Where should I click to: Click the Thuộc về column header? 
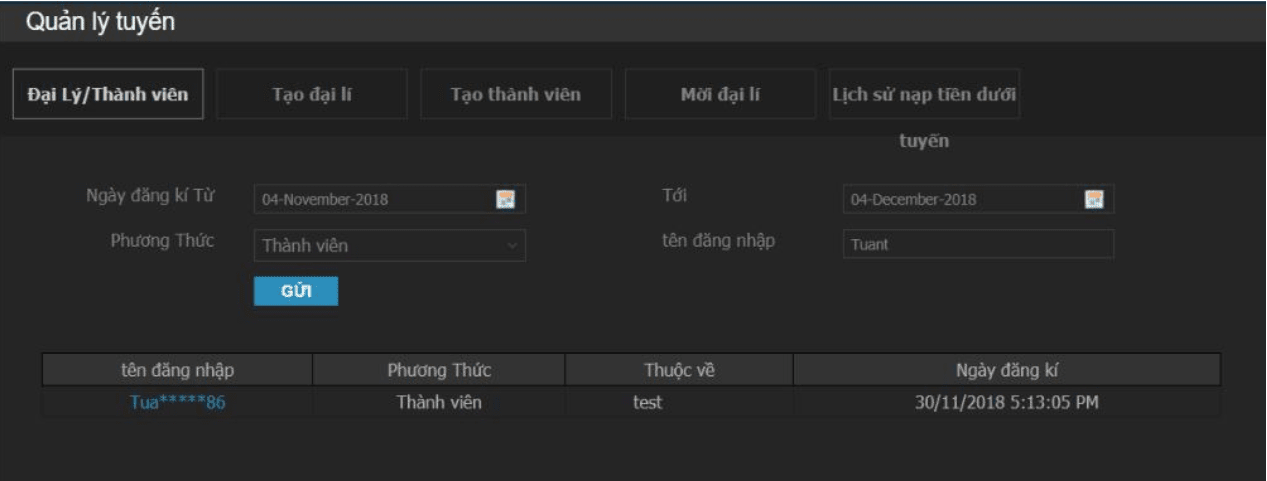(x=679, y=370)
